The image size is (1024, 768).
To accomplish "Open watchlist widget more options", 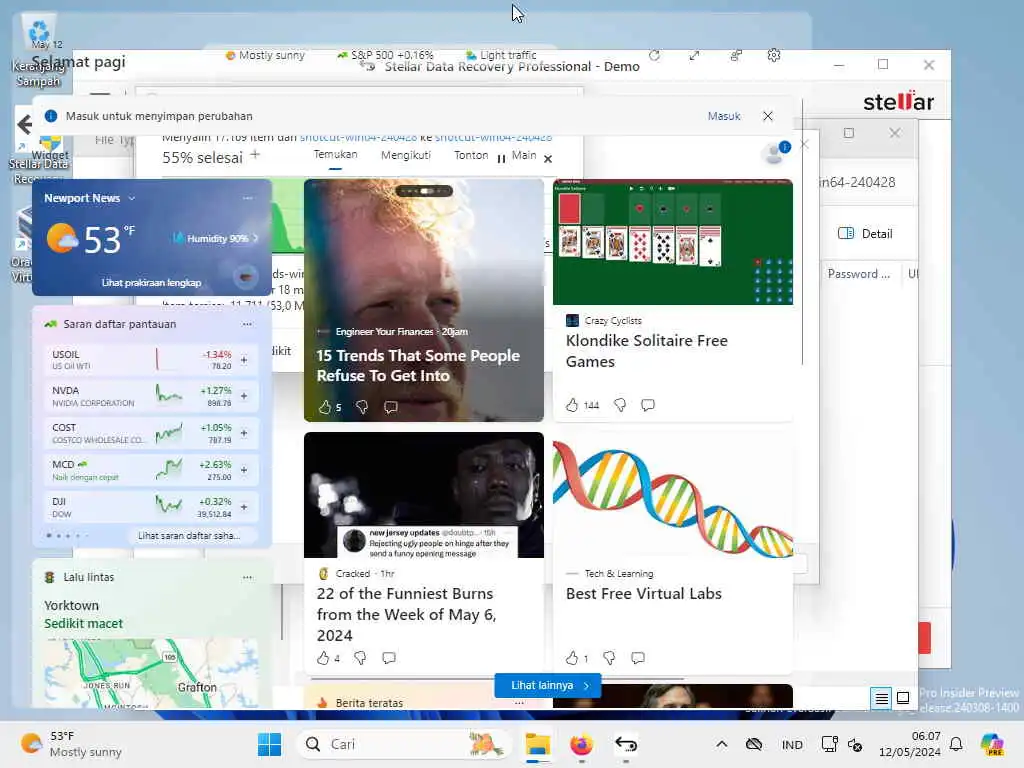I will tap(247, 324).
